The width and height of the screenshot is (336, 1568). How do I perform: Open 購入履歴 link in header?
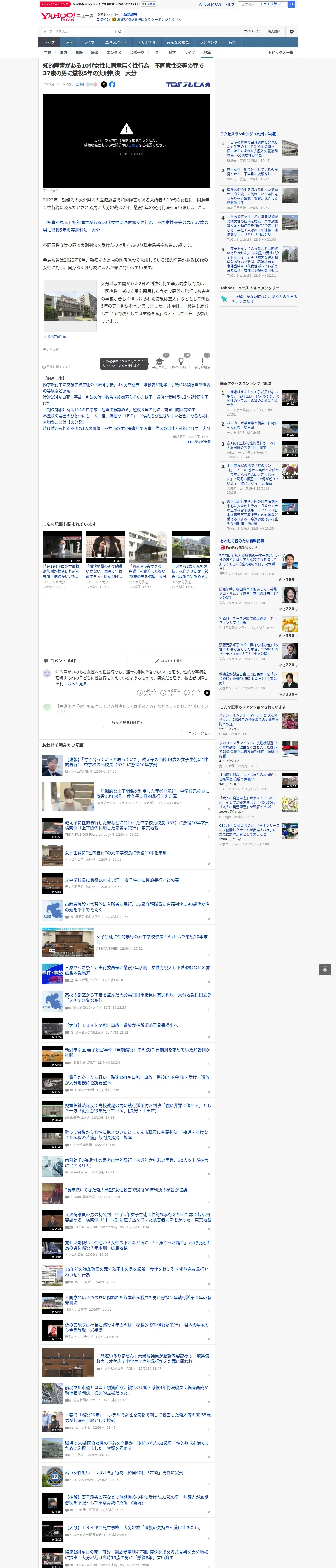(274, 32)
